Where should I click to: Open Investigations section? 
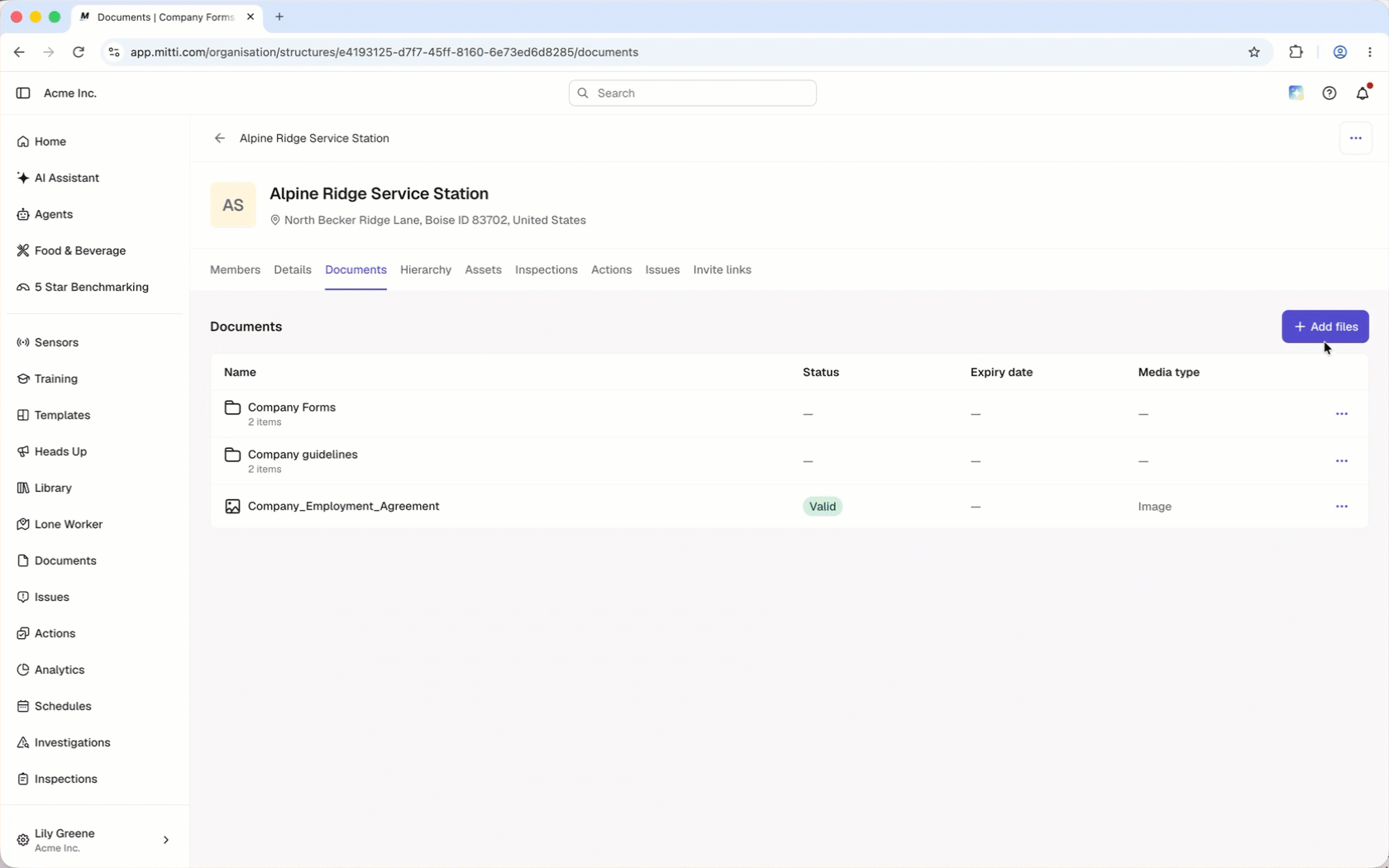click(x=64, y=742)
